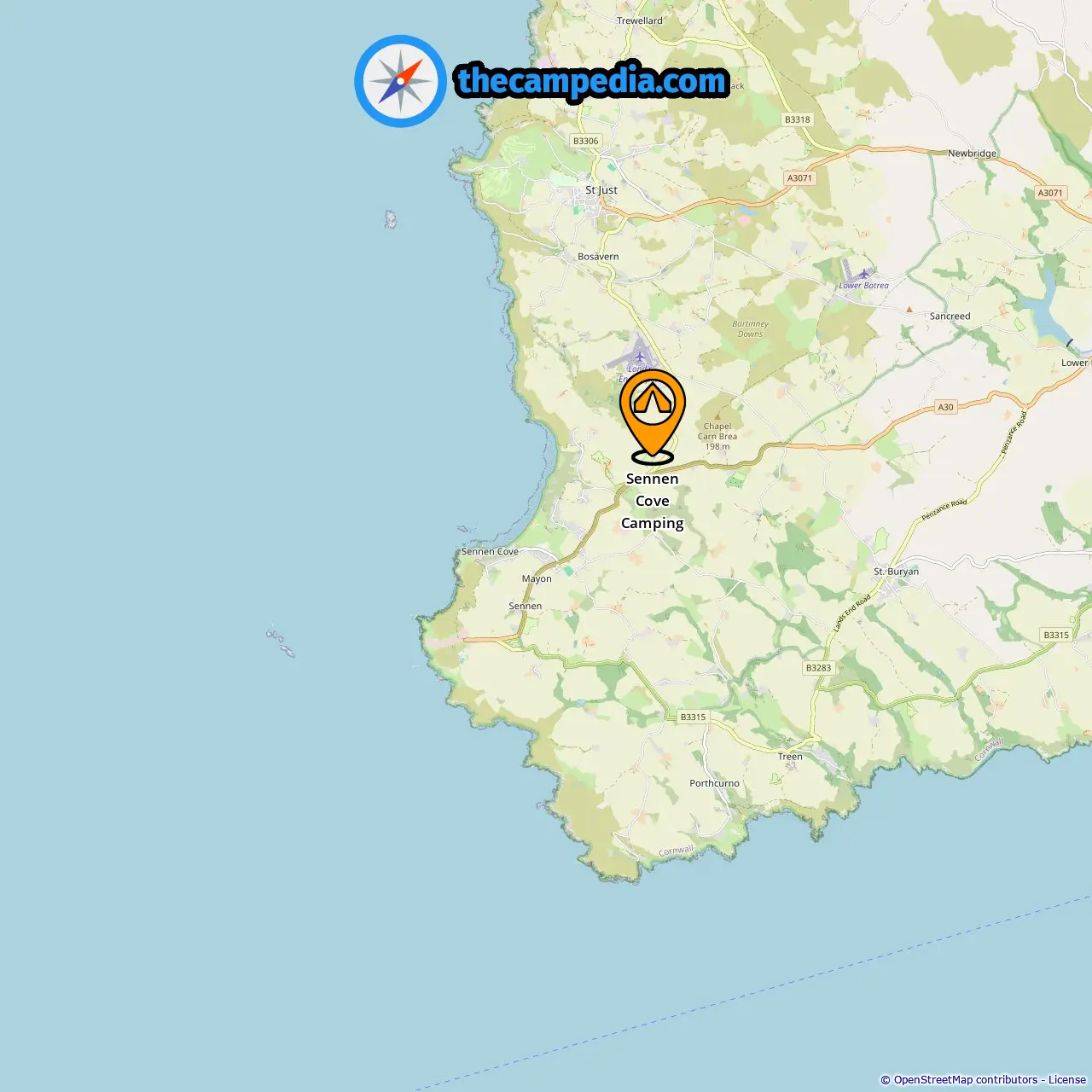Click the Chapel Carn Brea peak label
This screenshot has height=1092, width=1092.
tap(717, 436)
